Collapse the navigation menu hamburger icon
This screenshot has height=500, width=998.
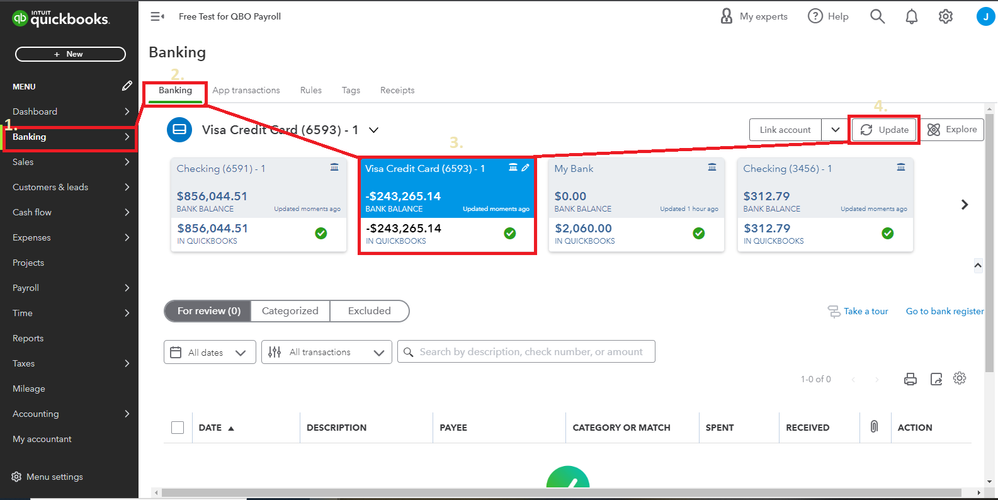[x=157, y=17]
